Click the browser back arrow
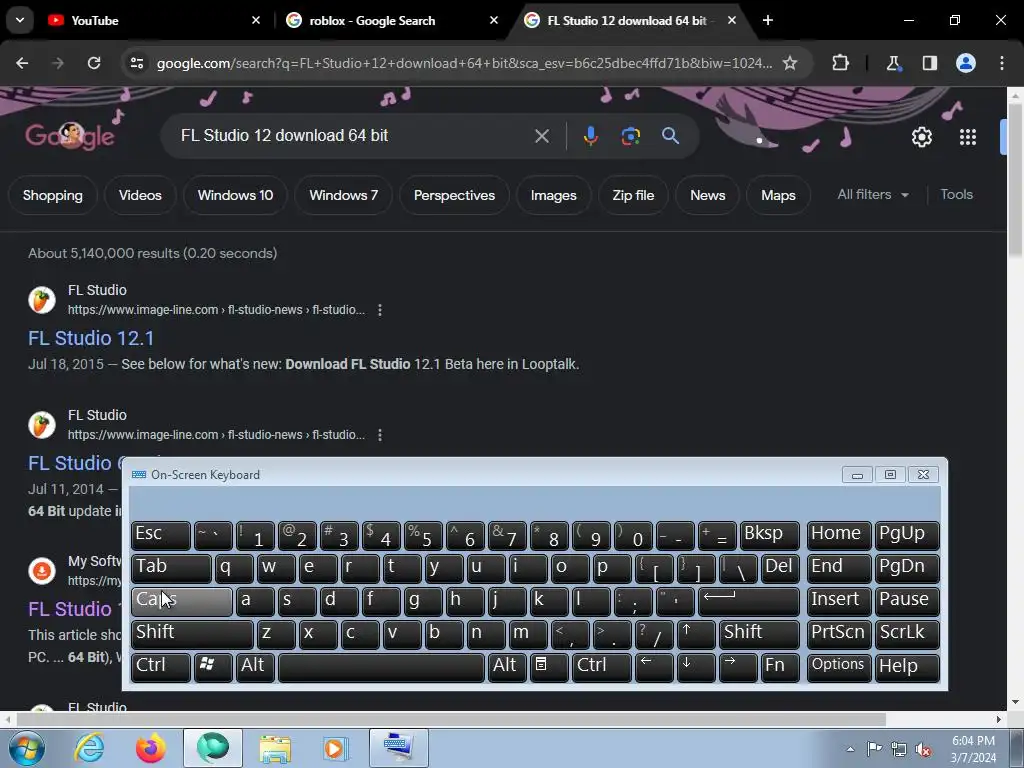Screen dimensions: 1024x768 click(22, 63)
